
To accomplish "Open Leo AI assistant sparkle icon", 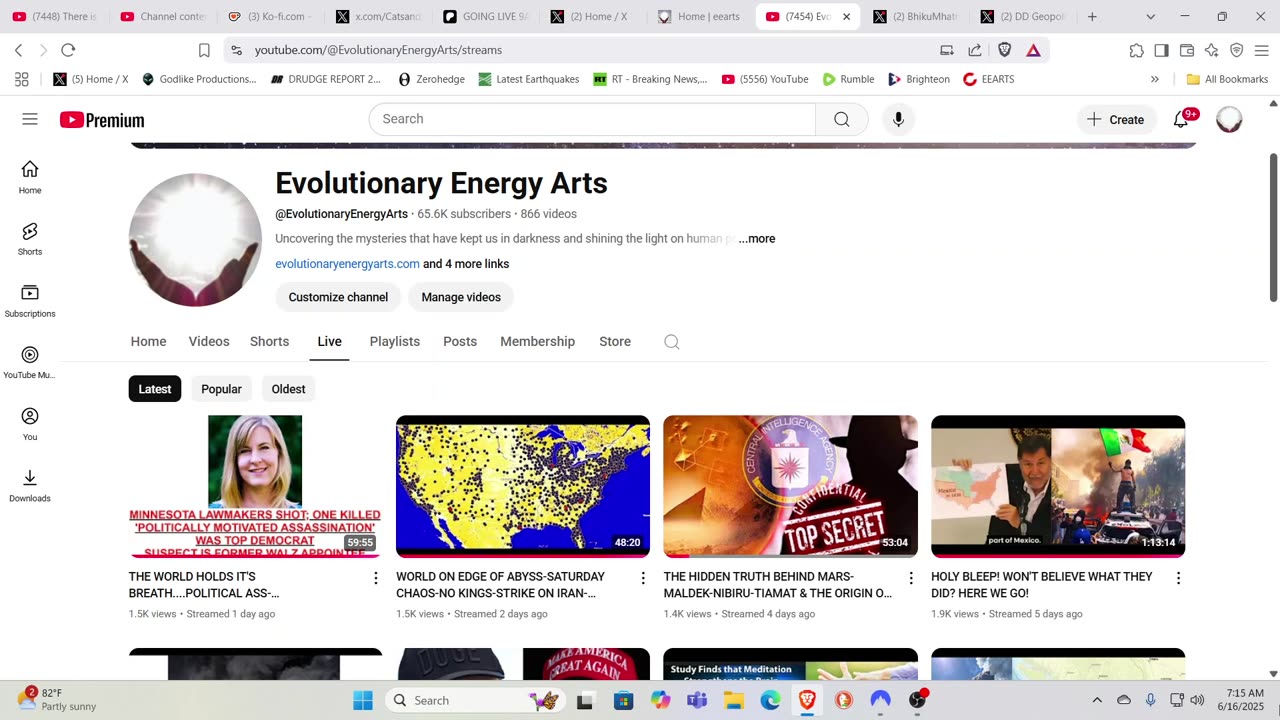I will (x=1212, y=50).
